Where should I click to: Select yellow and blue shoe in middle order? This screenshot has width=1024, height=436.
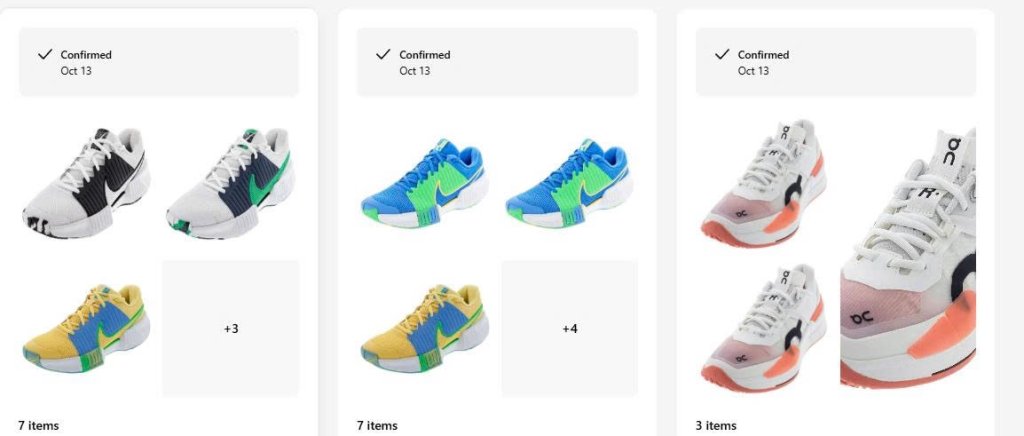425,328
